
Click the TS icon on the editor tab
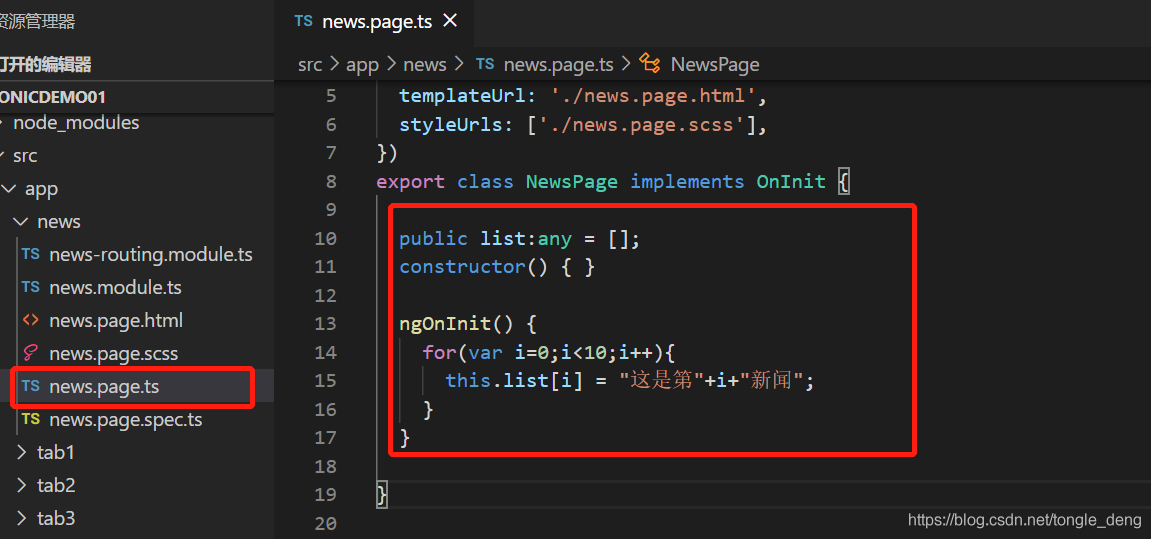tap(303, 21)
